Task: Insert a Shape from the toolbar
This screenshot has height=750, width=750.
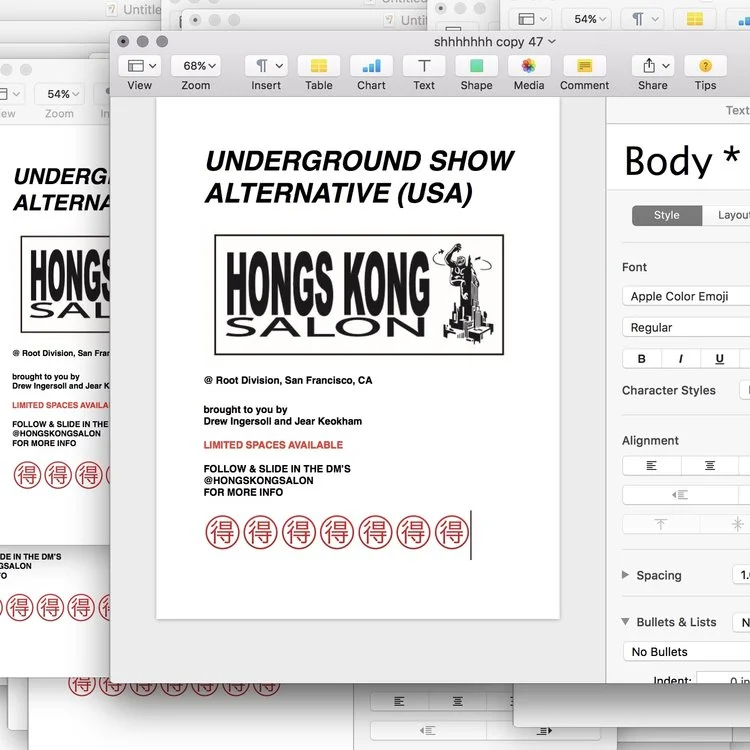Action: point(476,66)
